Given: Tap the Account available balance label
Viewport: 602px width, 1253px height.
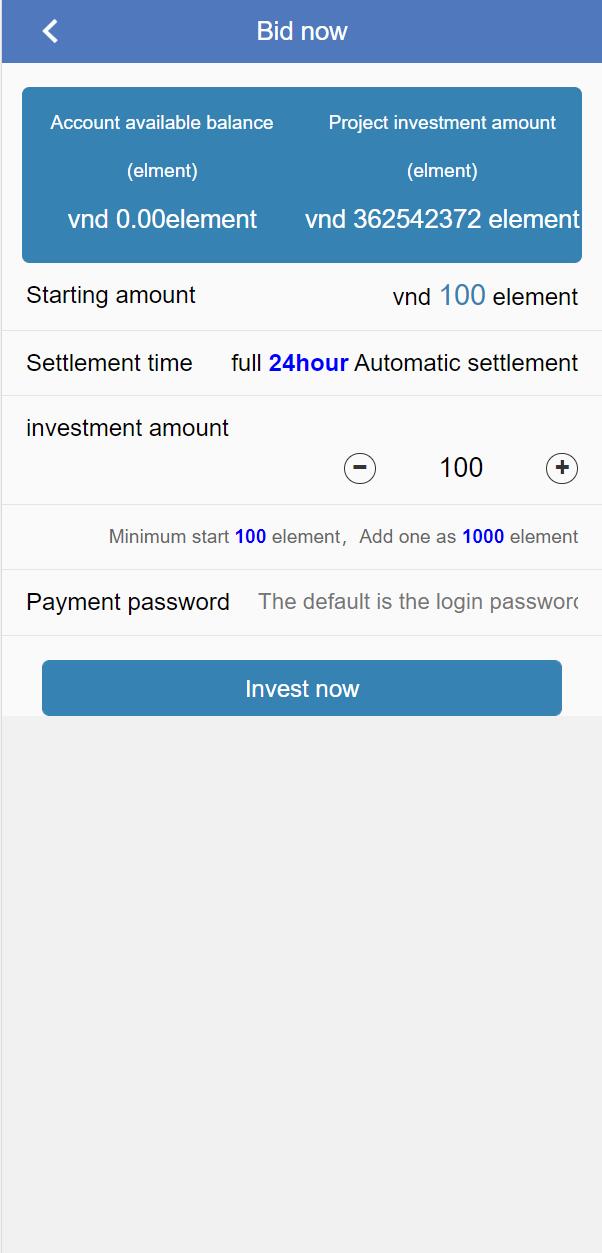Looking at the screenshot, I should pyautogui.click(x=162, y=123).
